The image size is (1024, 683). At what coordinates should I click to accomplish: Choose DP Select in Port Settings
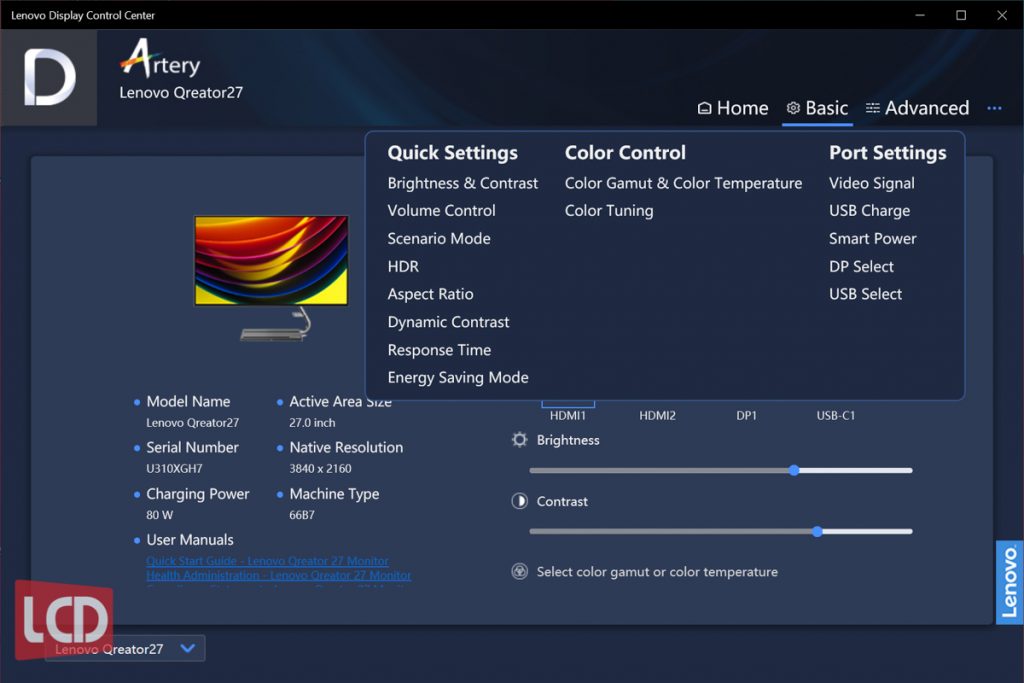click(861, 266)
